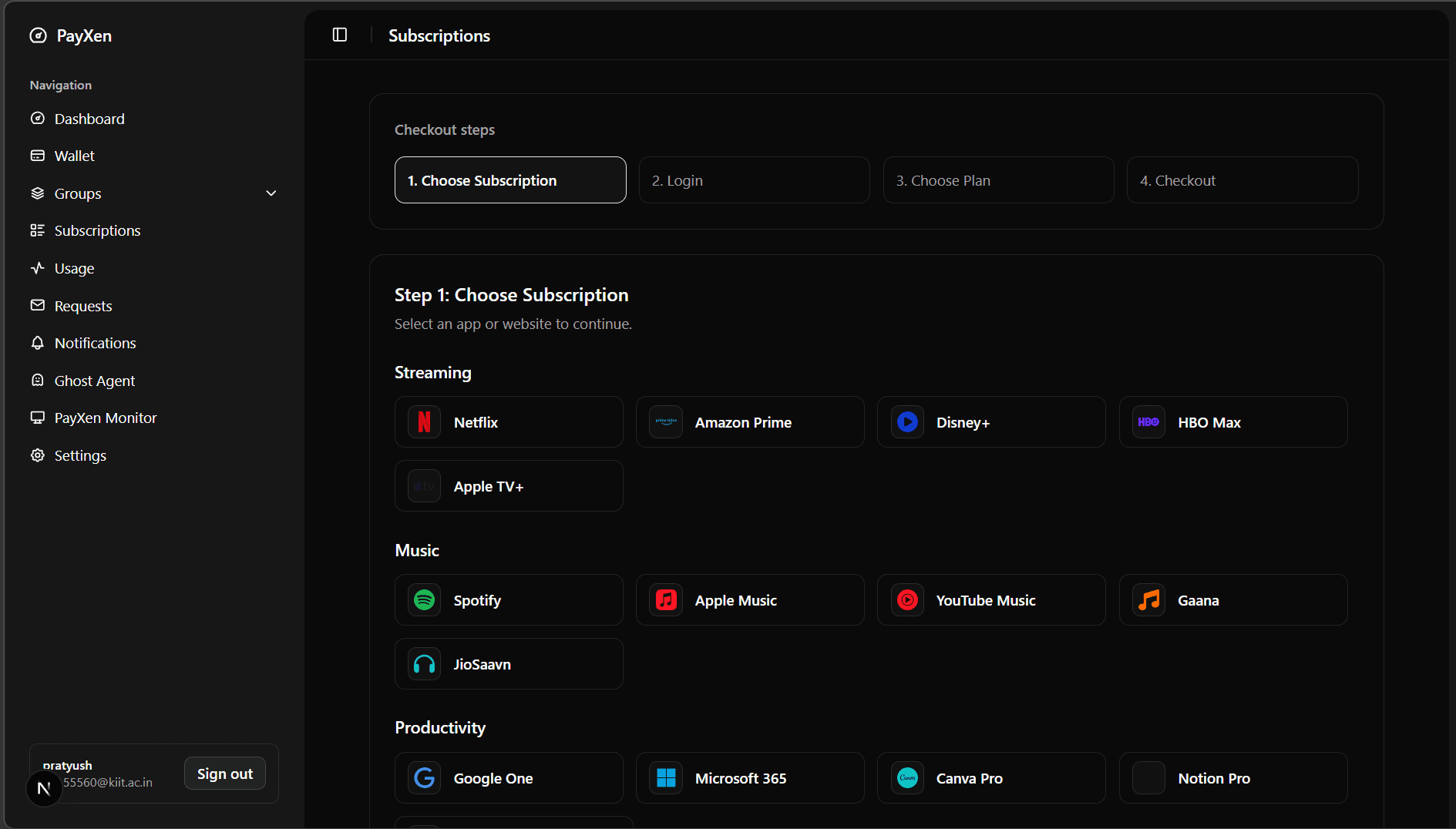Click the Netflix logo icon
This screenshot has width=1456, height=829.
click(424, 422)
